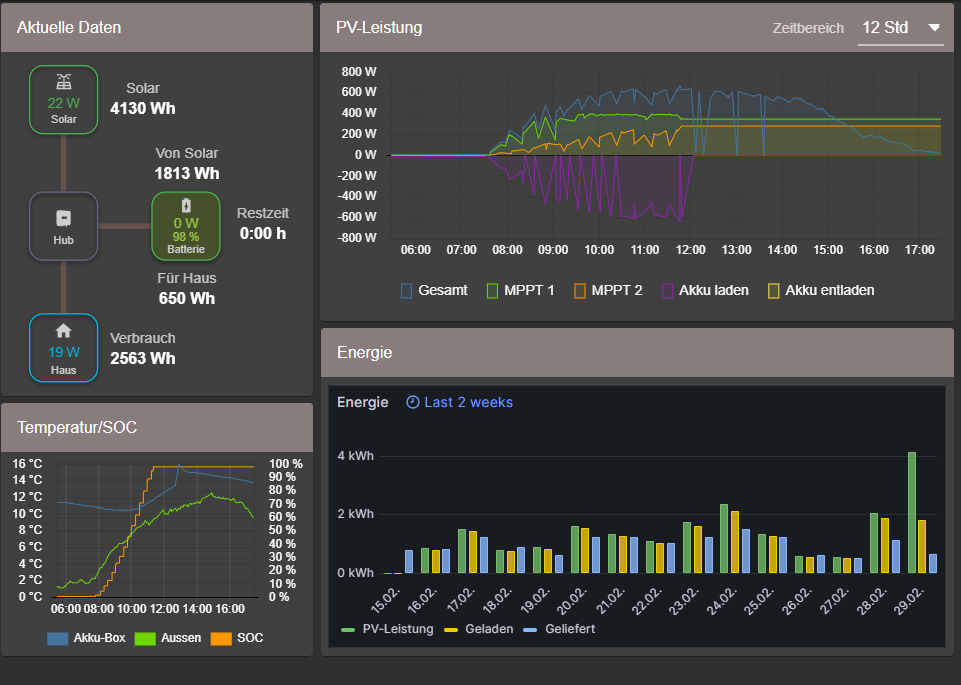Click the Haus home icon tile

pos(63,347)
